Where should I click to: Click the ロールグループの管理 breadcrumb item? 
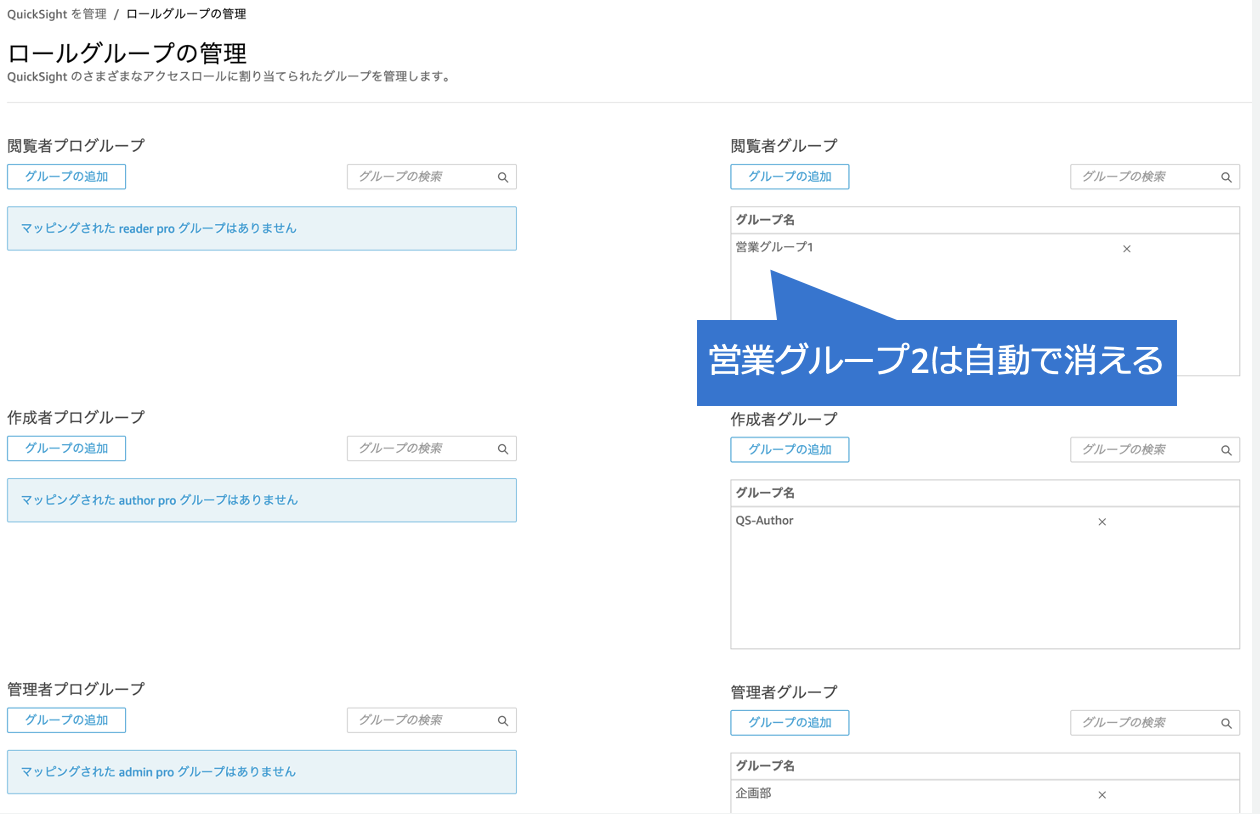pyautogui.click(x=186, y=14)
